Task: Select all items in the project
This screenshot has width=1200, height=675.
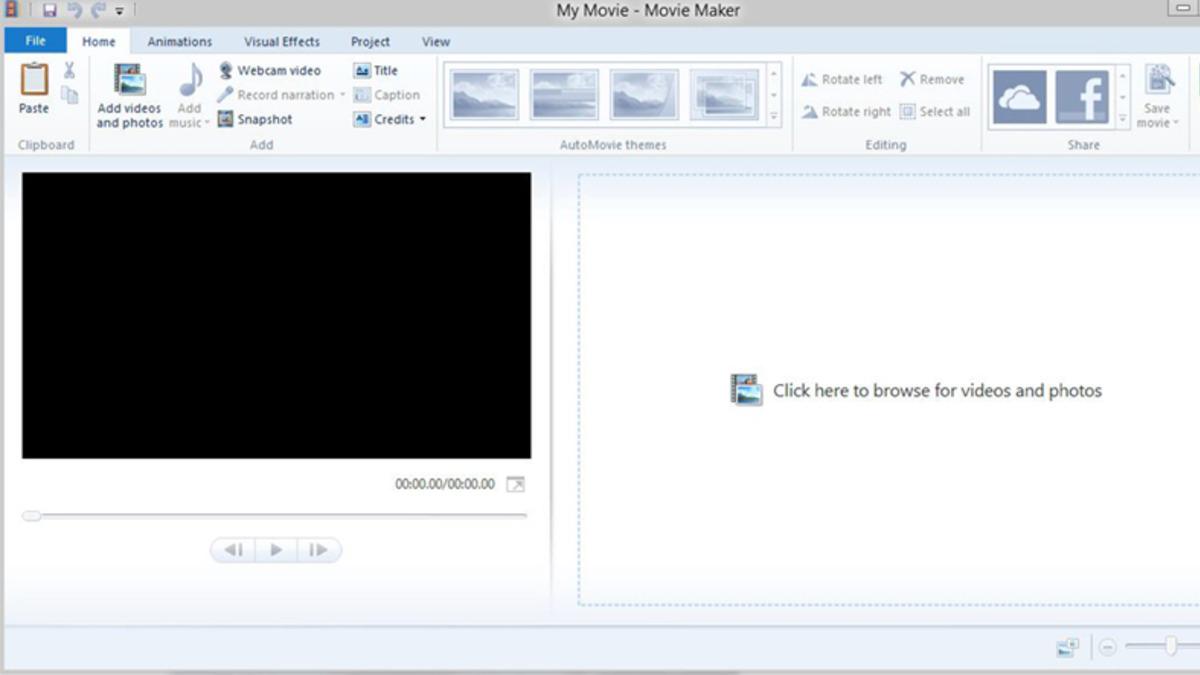Action: 936,112
